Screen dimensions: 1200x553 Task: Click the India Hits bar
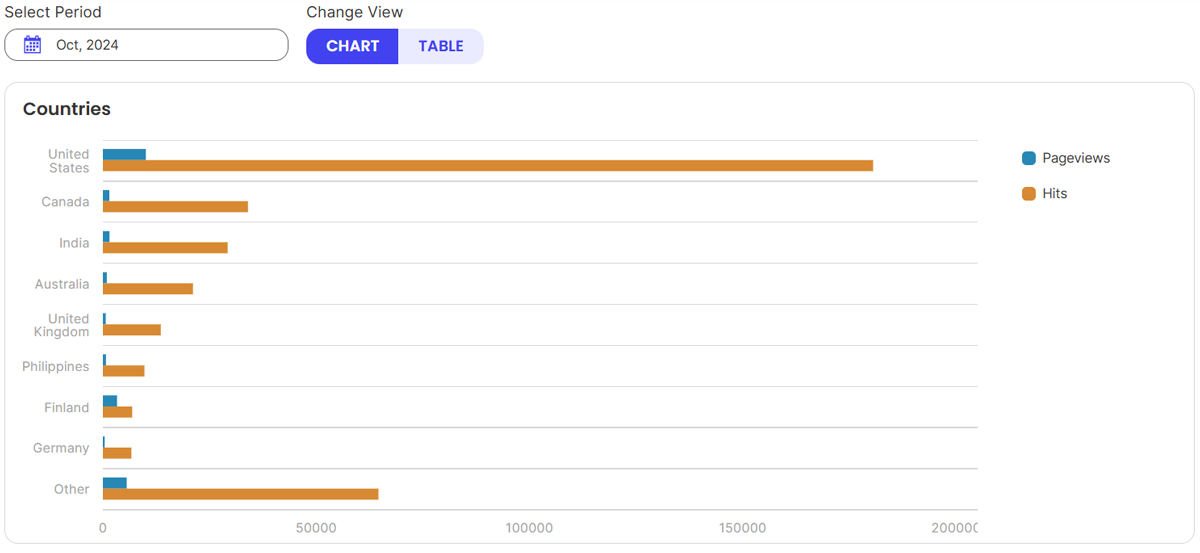point(165,248)
